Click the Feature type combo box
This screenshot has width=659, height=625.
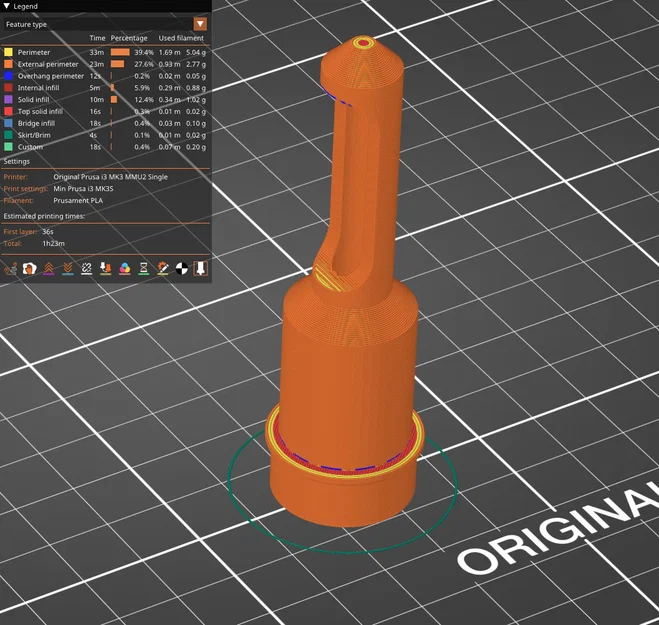tap(105, 24)
